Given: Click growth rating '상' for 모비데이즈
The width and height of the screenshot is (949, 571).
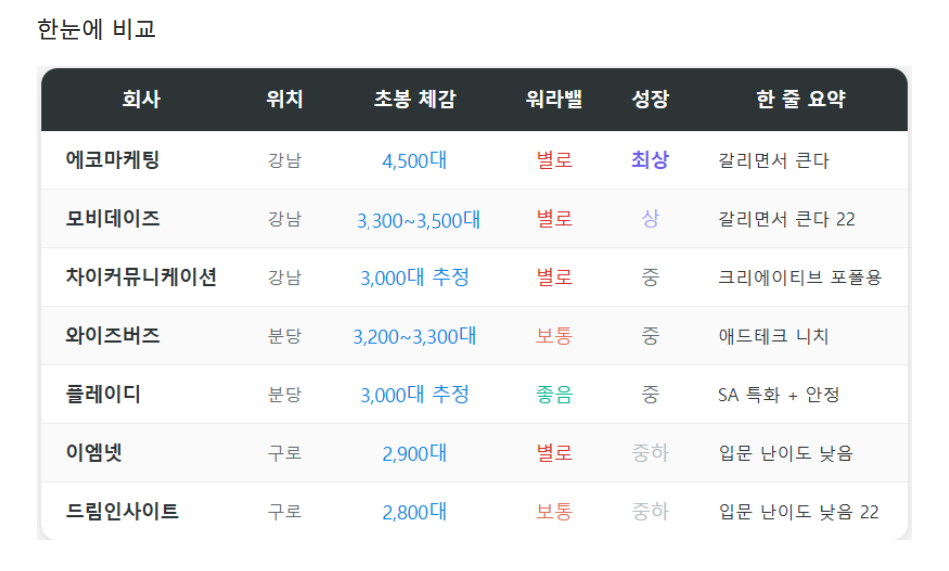Looking at the screenshot, I should [650, 219].
